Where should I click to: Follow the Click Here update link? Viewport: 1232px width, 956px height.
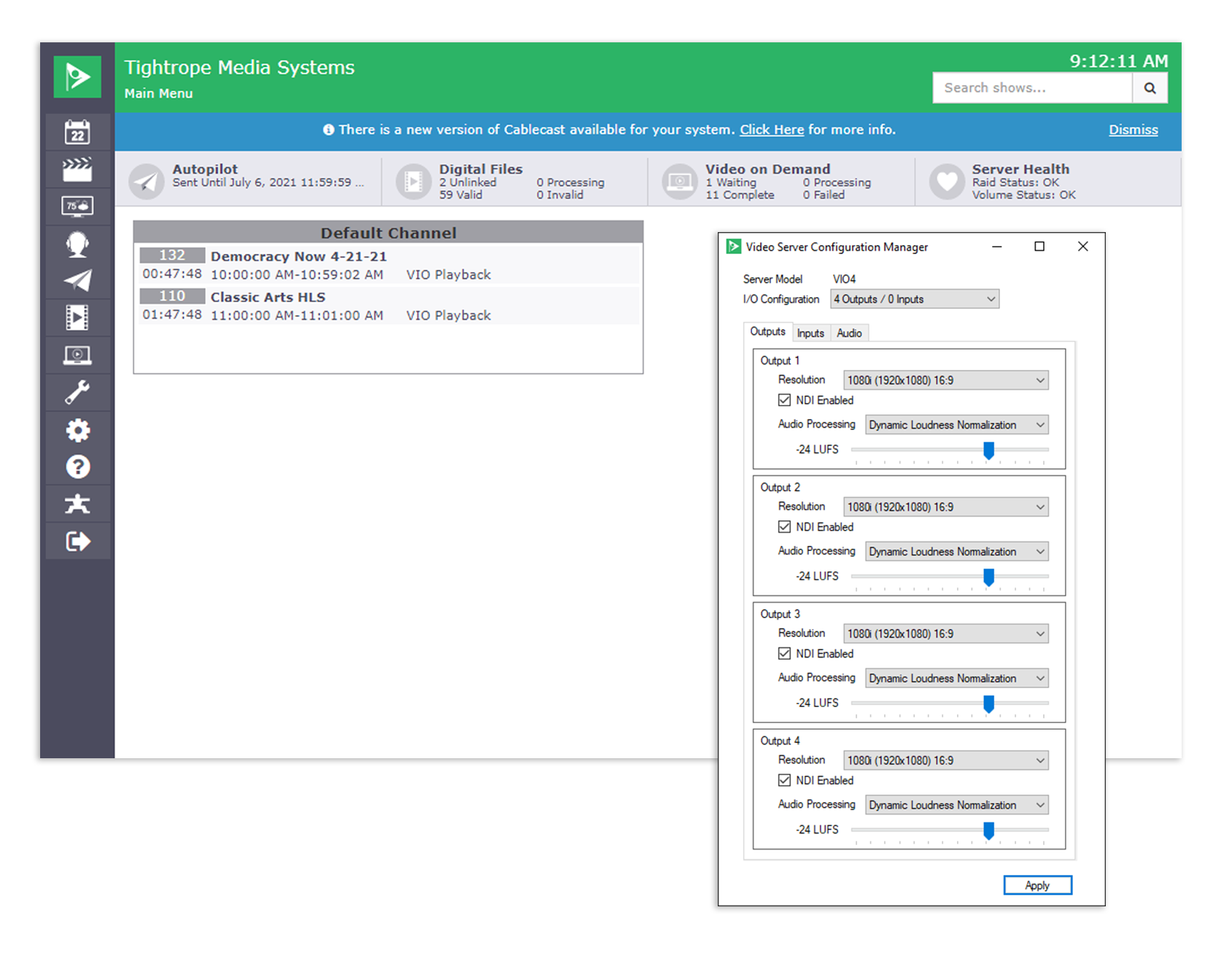coord(772,130)
